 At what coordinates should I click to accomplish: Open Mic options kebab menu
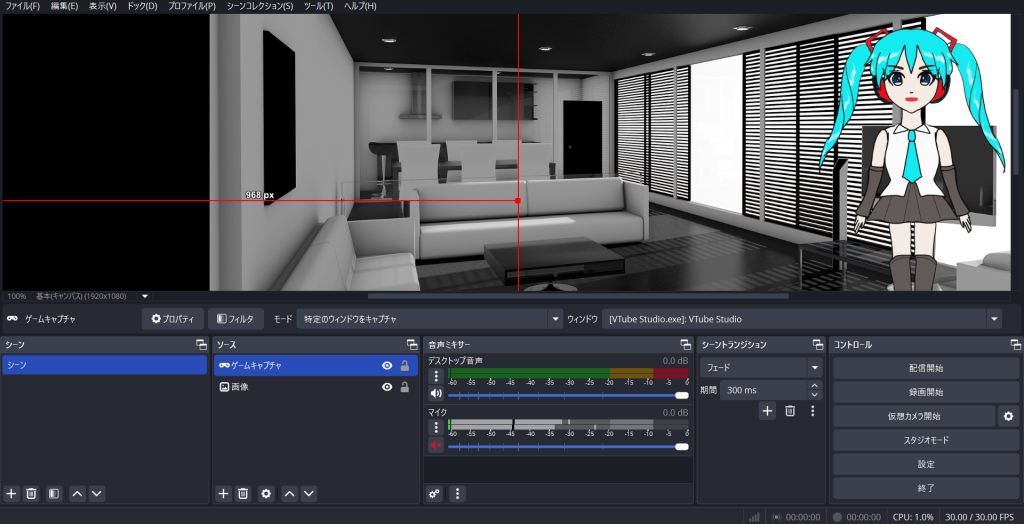pyautogui.click(x=436, y=427)
